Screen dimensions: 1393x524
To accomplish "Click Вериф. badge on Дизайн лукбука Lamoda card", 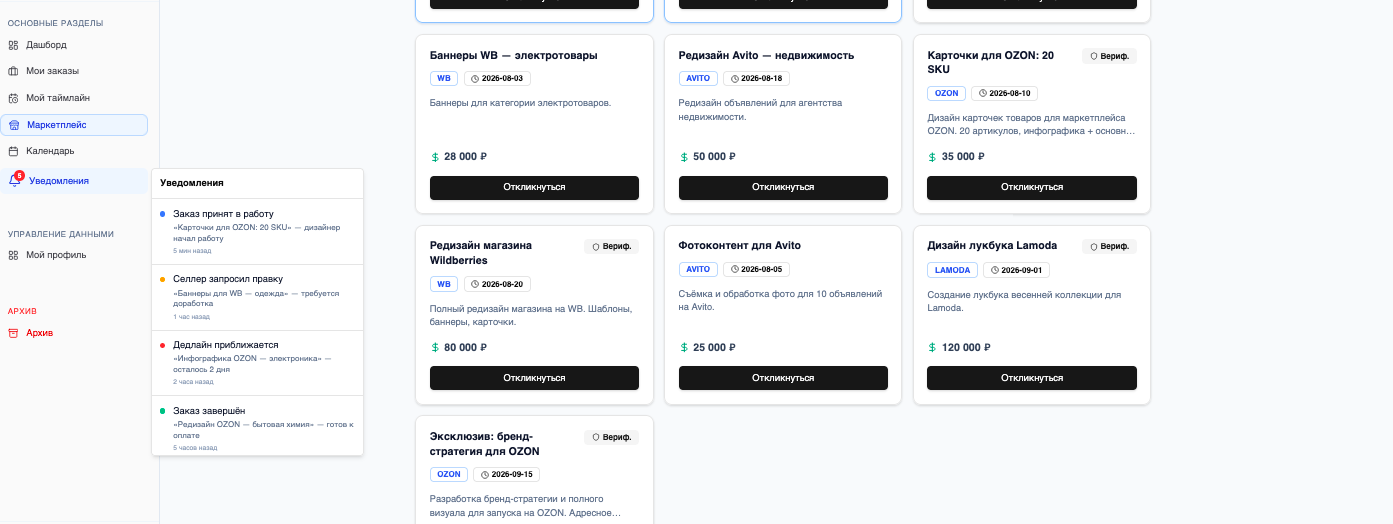I will (x=1109, y=246).
